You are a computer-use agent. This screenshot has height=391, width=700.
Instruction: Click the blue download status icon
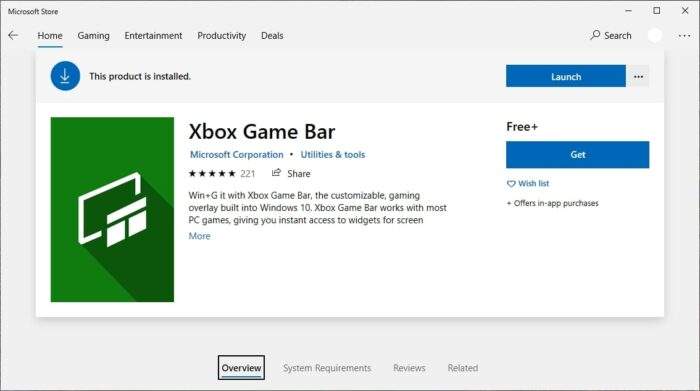click(65, 76)
